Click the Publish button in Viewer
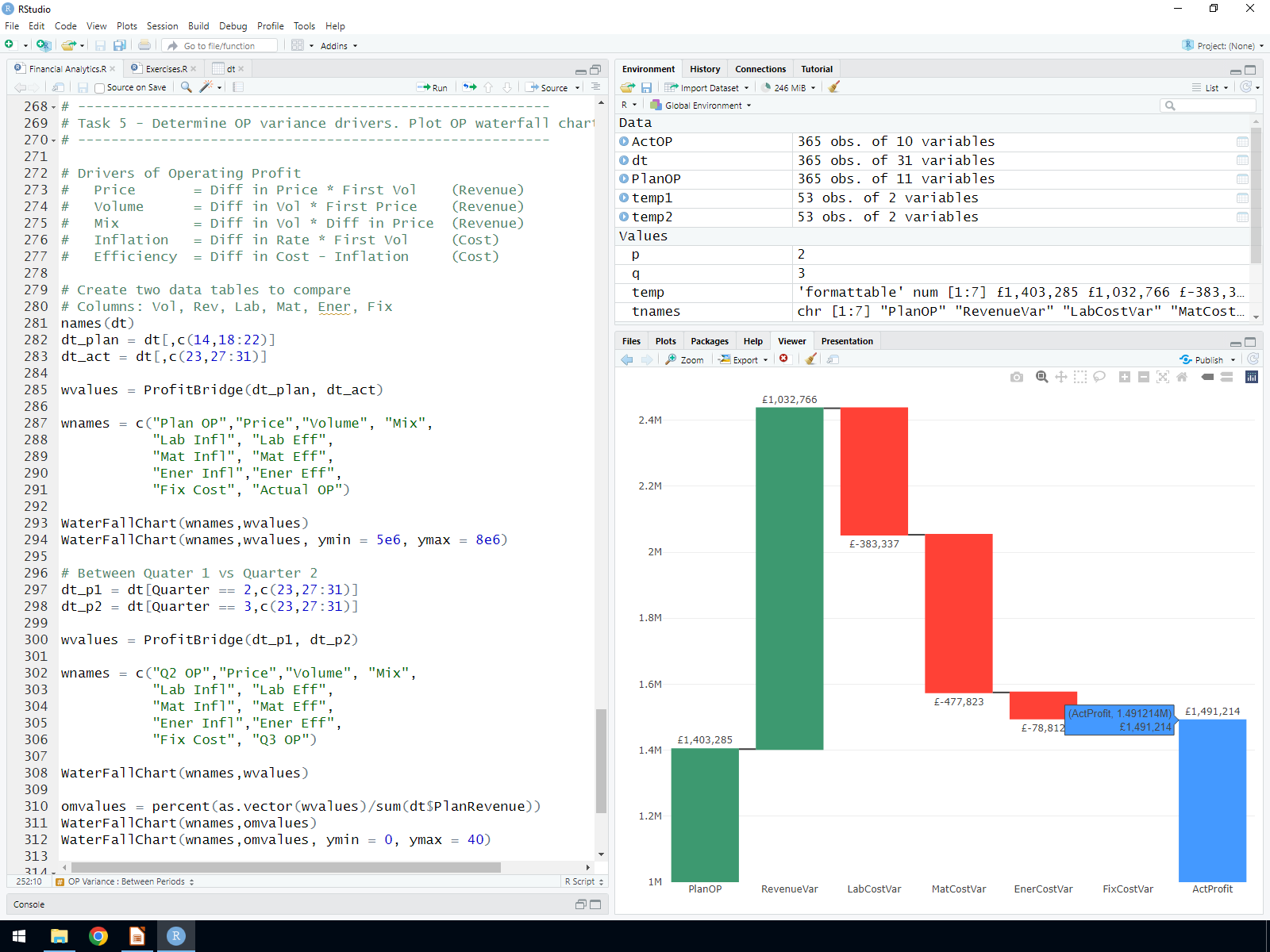The width and height of the screenshot is (1270, 952). pos(1207,360)
